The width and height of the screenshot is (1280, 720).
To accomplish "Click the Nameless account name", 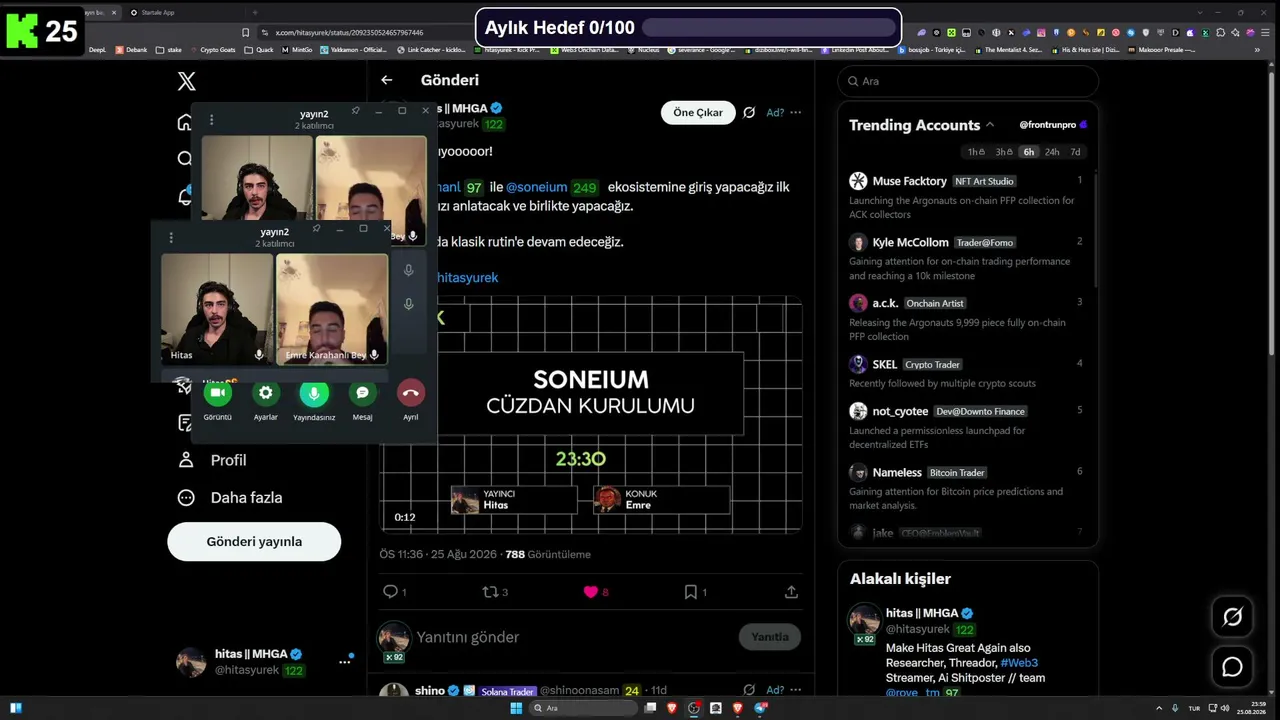I will (897, 472).
